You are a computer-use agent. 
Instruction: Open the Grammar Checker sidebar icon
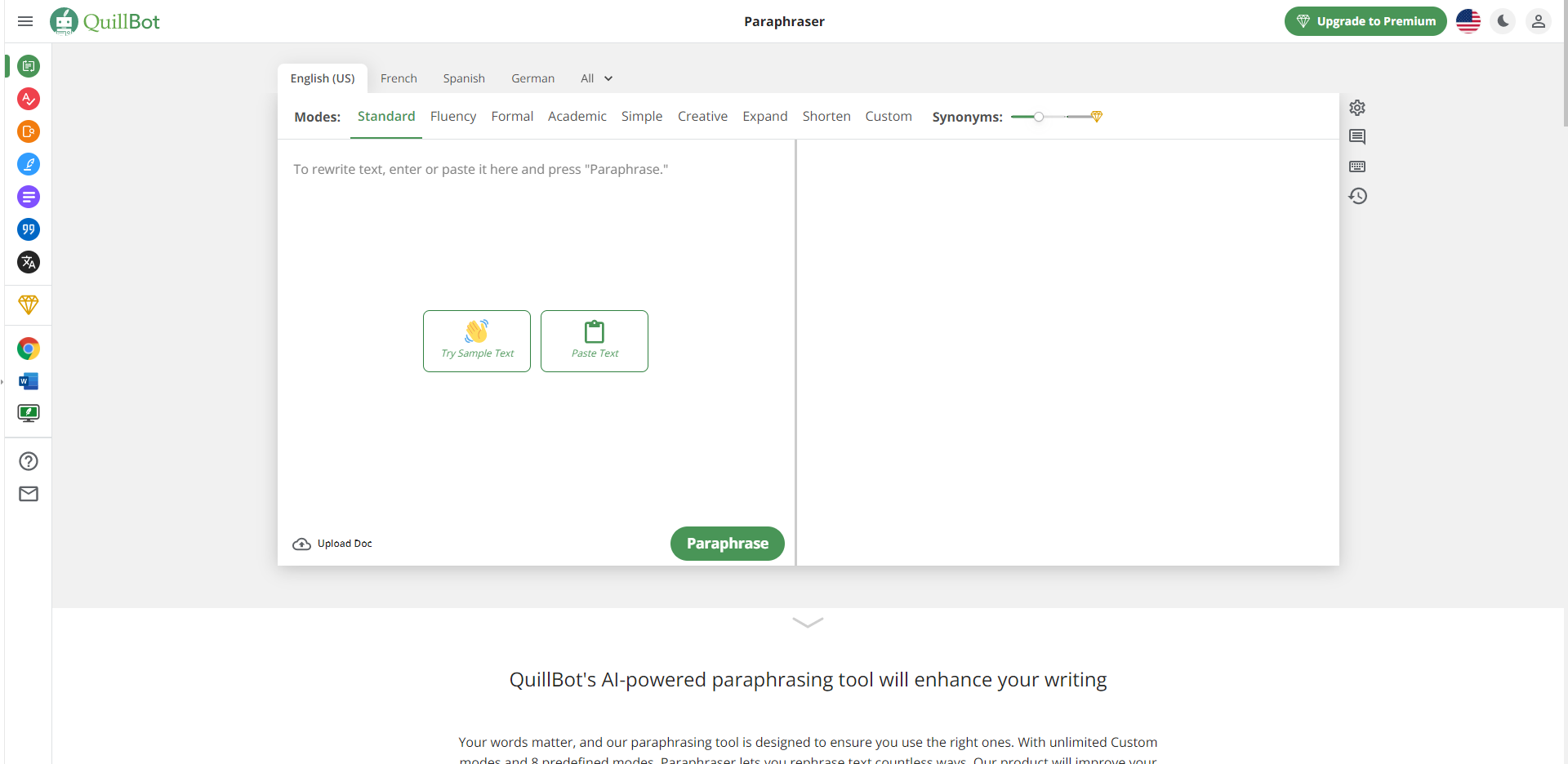tap(29, 99)
